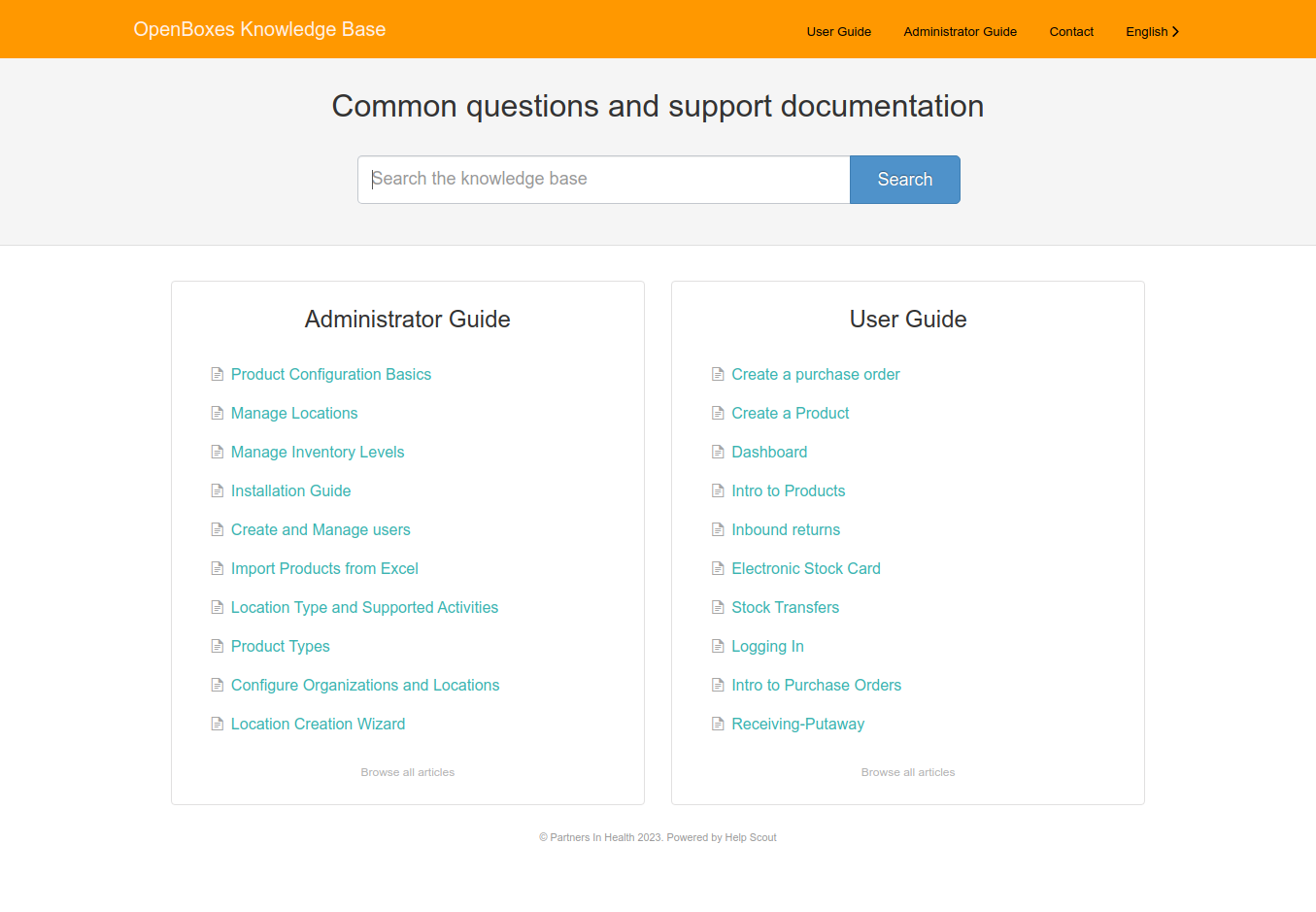Expand the English language dropdown
Viewport: 1316px width, 912px height.
click(1153, 31)
